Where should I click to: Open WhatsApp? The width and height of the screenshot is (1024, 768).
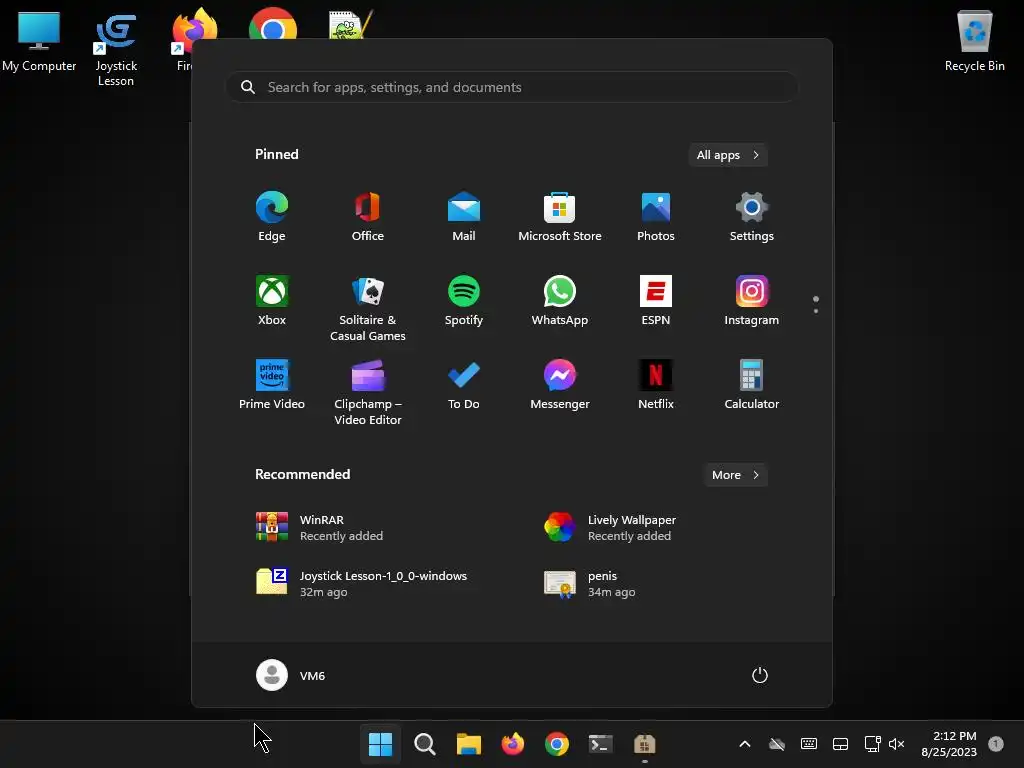[x=560, y=300]
